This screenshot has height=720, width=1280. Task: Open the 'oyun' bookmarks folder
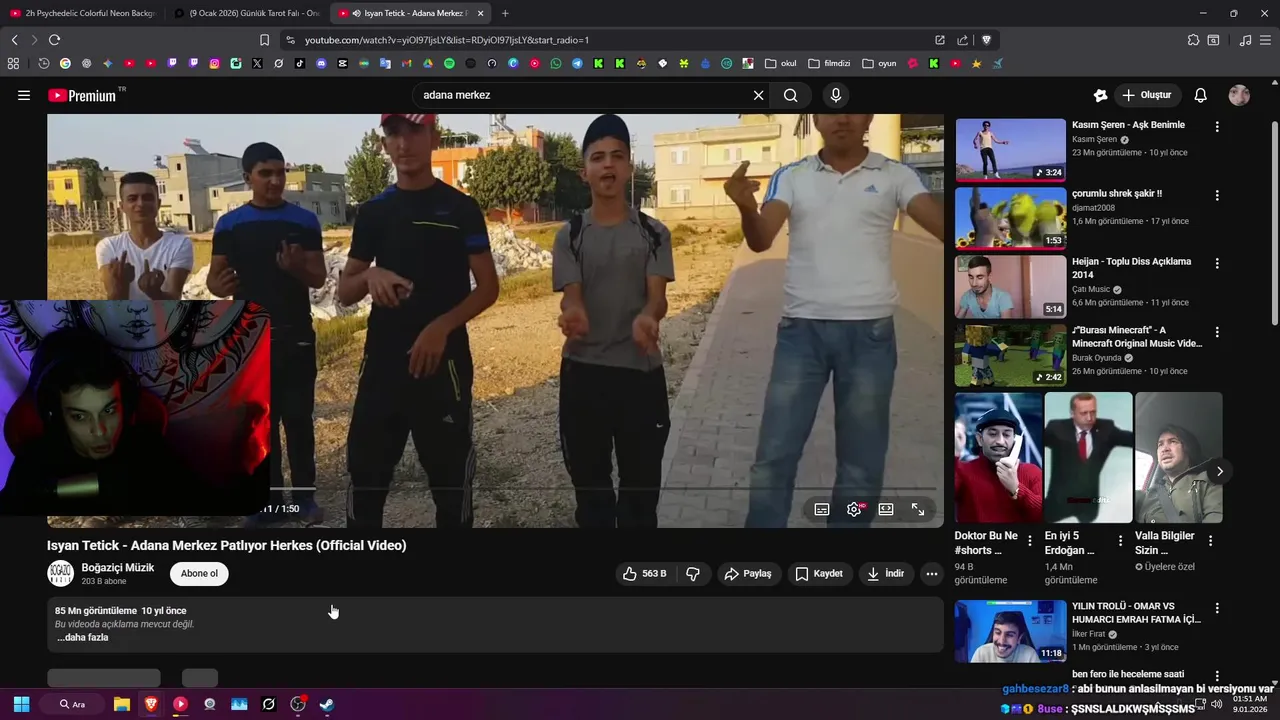coord(879,63)
